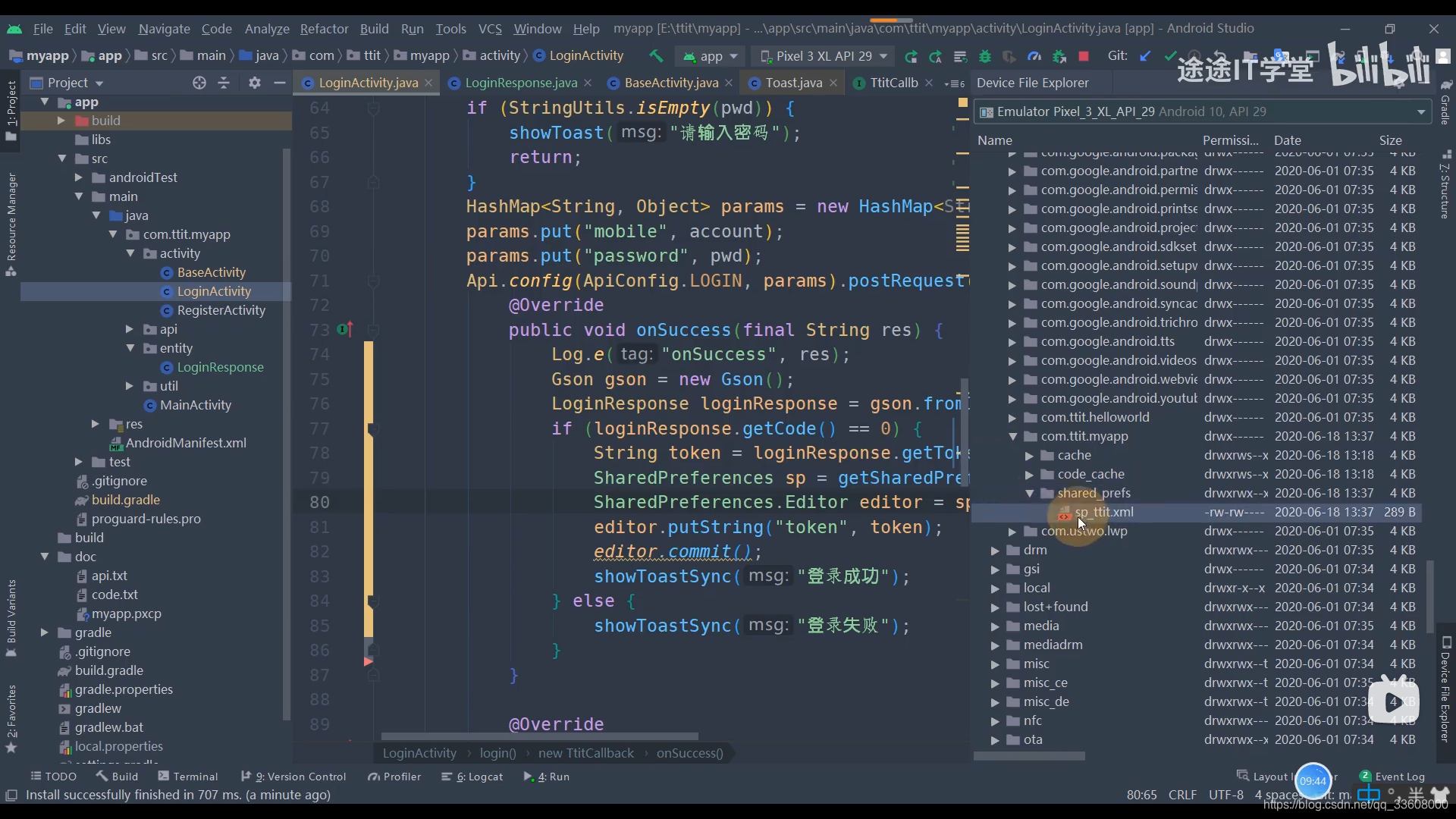Click the override gutter icon on line 73

pos(344,330)
